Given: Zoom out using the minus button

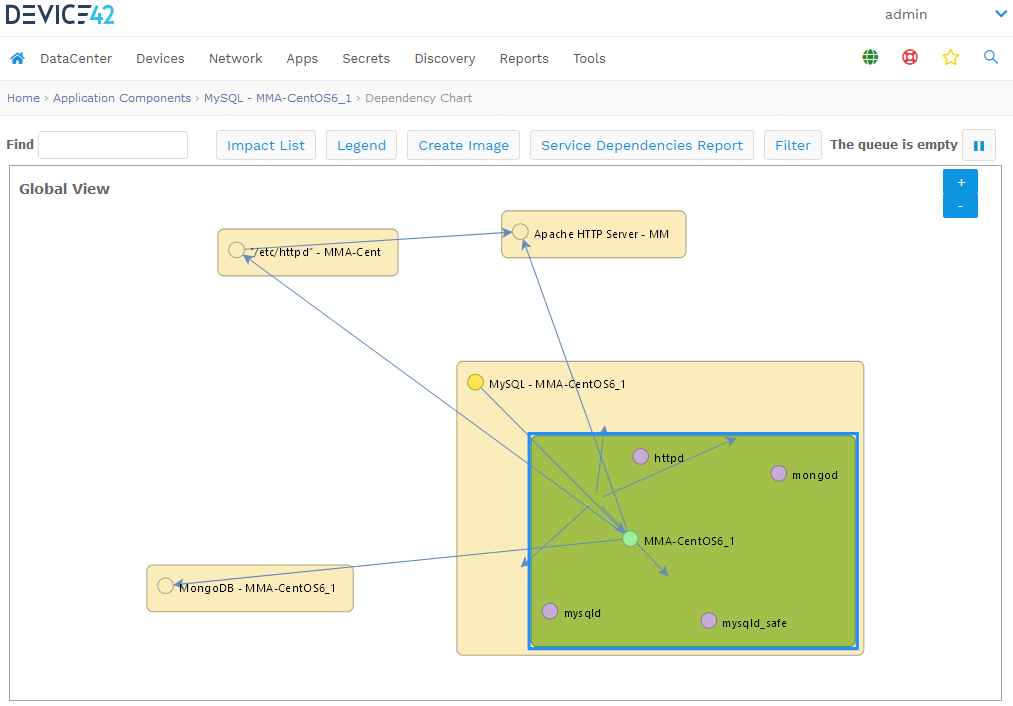Looking at the screenshot, I should [x=961, y=206].
